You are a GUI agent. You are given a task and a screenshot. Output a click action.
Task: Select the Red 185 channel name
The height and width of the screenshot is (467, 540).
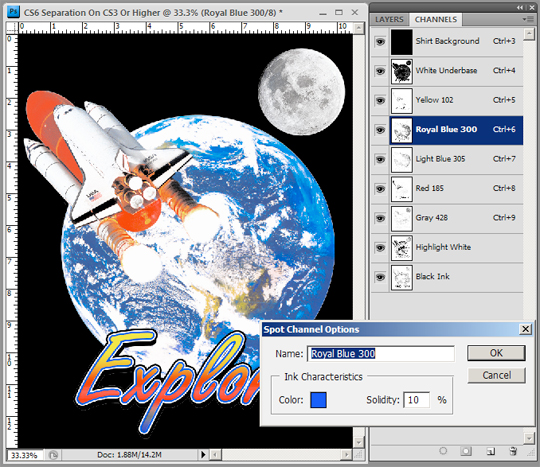[429, 188]
